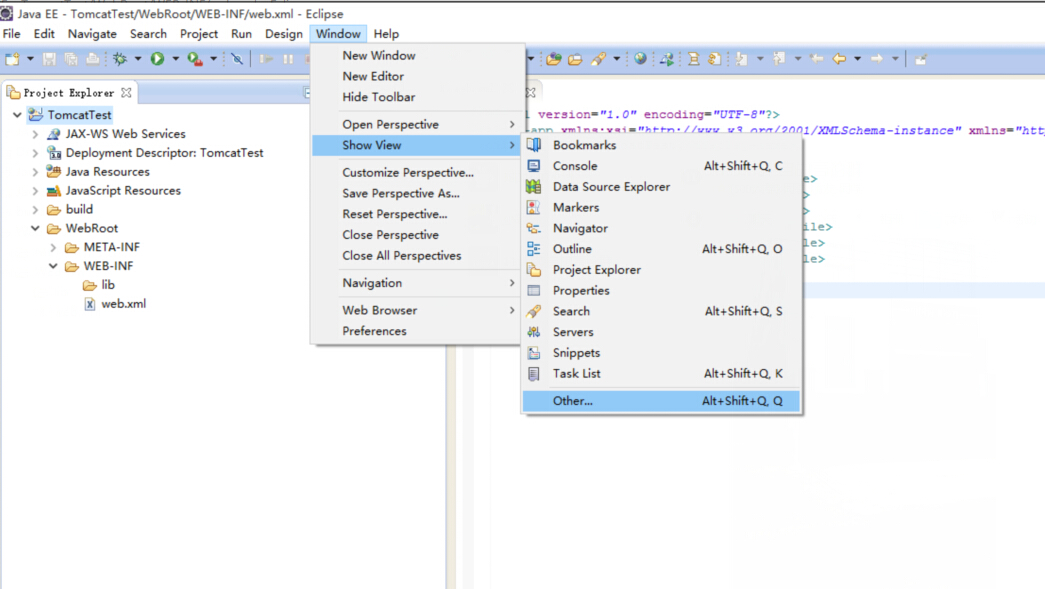This screenshot has width=1045, height=589.
Task: Show the Navigator view
Action: click(x=661, y=228)
